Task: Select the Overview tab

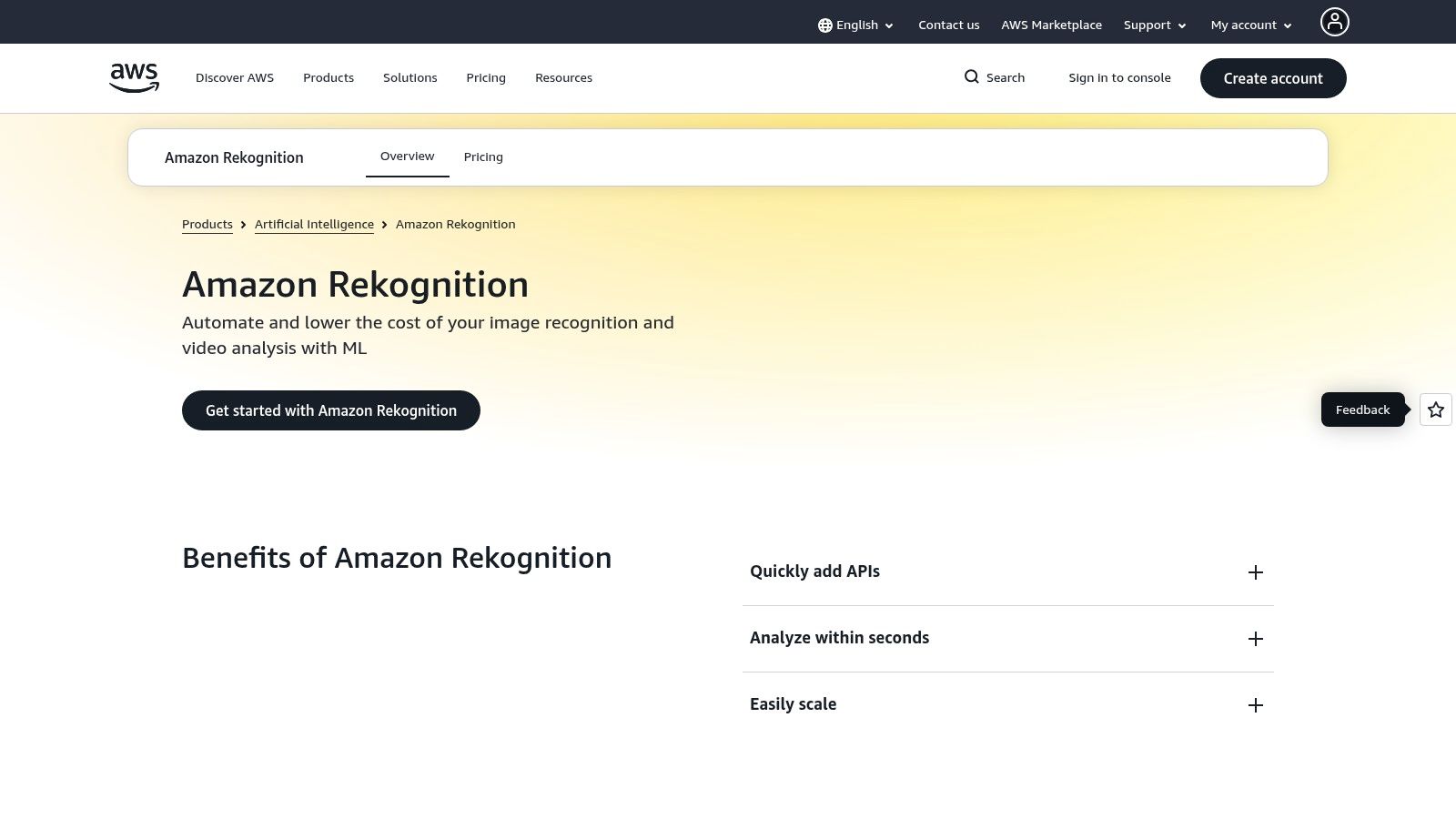Action: (408, 157)
